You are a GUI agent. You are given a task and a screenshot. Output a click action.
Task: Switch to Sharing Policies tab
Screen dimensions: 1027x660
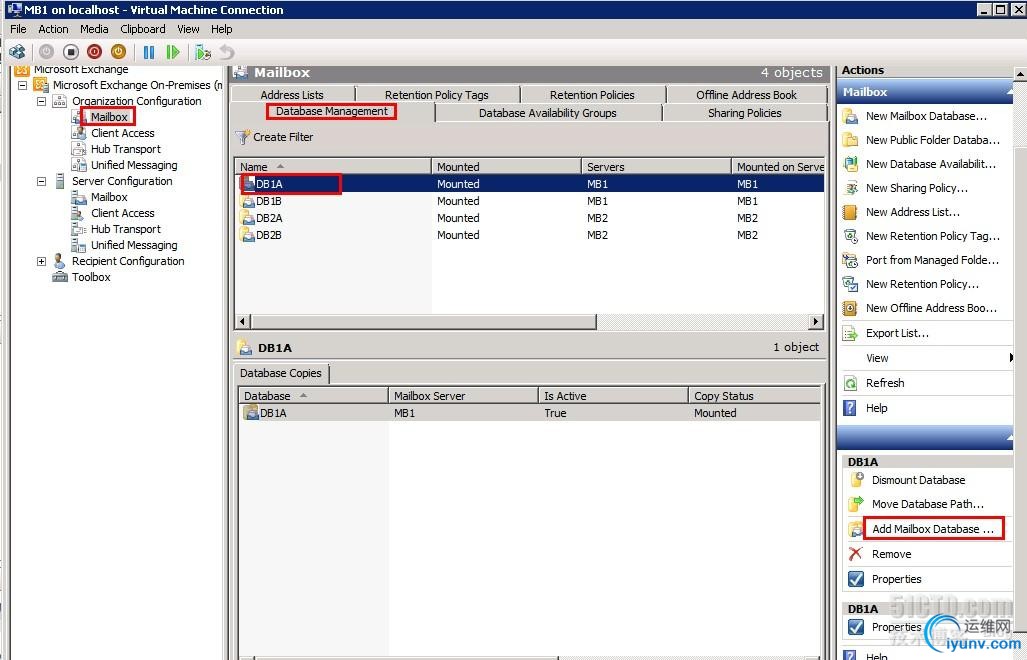point(745,113)
